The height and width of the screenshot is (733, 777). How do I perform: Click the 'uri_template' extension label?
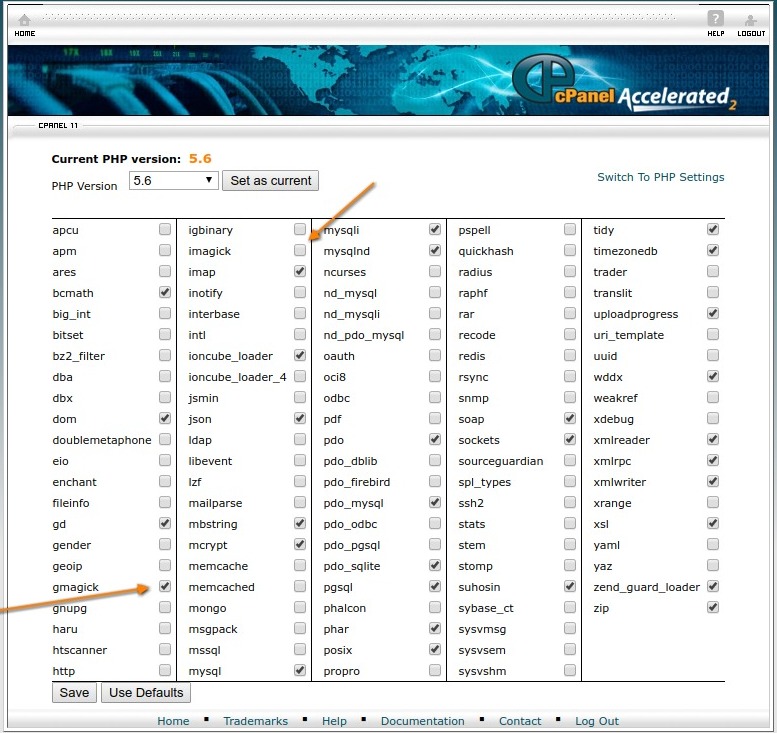coord(628,336)
